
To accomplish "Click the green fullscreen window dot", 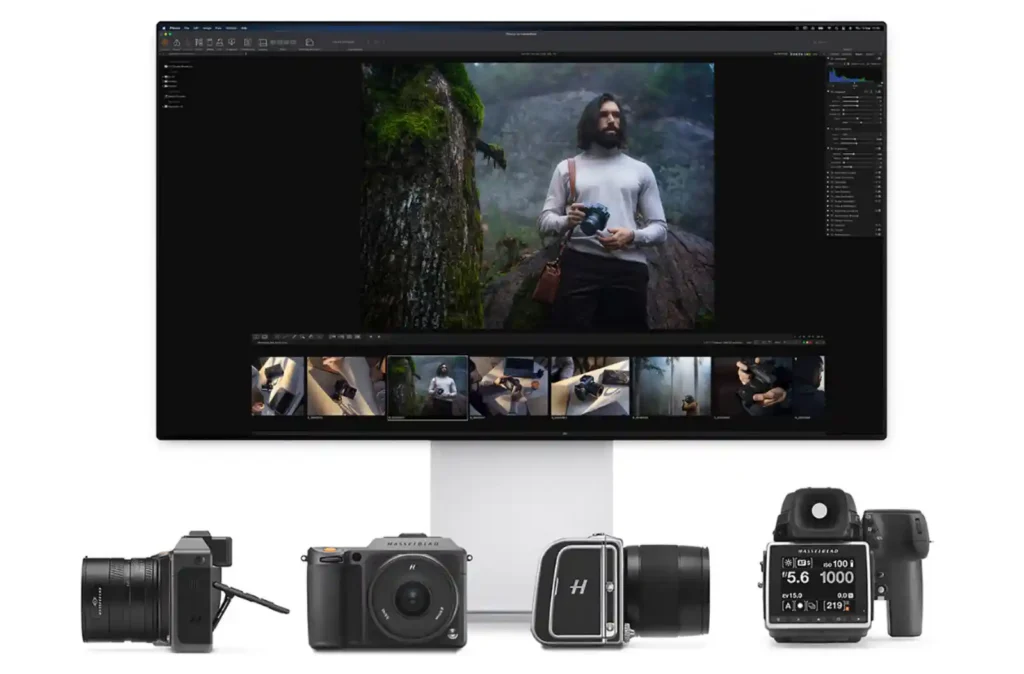I will pyautogui.click(x=172, y=35).
